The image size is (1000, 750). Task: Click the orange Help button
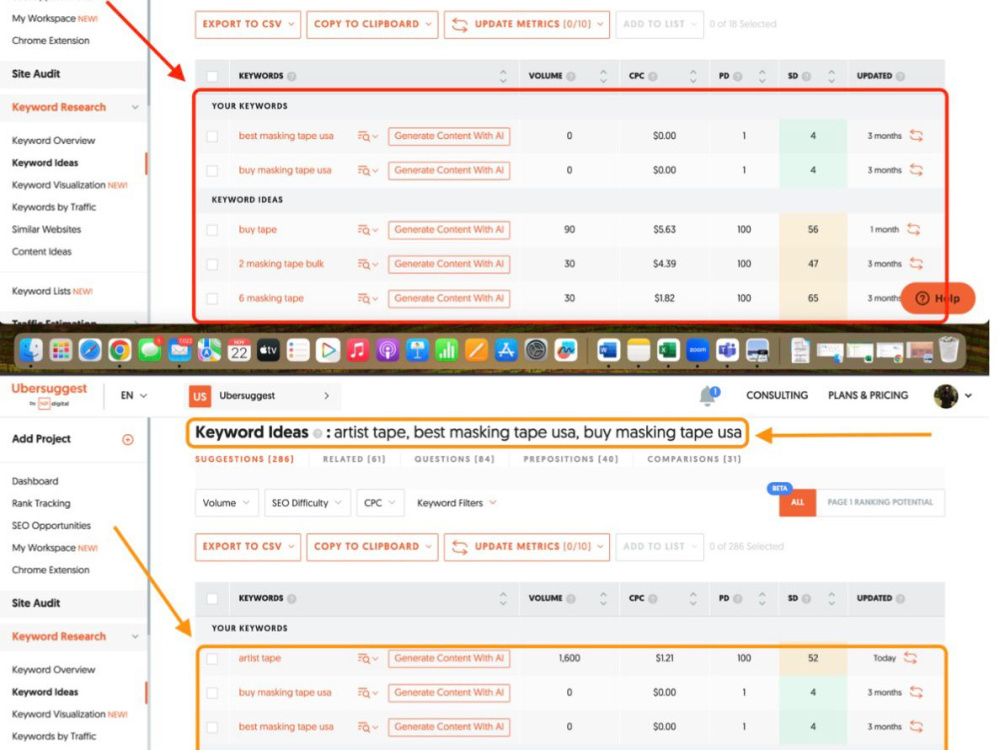click(x=938, y=298)
